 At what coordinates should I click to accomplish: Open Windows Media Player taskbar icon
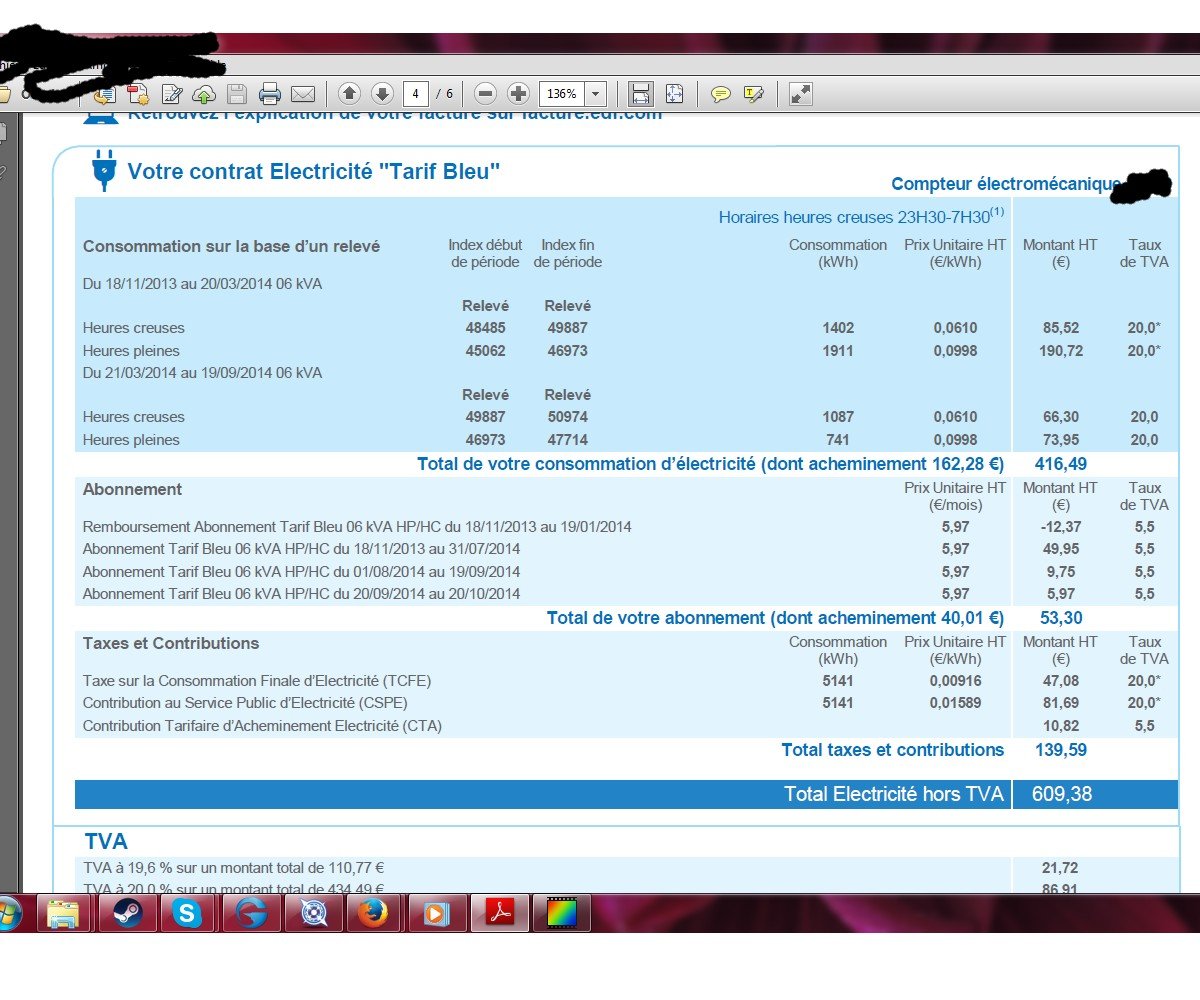pos(436,913)
